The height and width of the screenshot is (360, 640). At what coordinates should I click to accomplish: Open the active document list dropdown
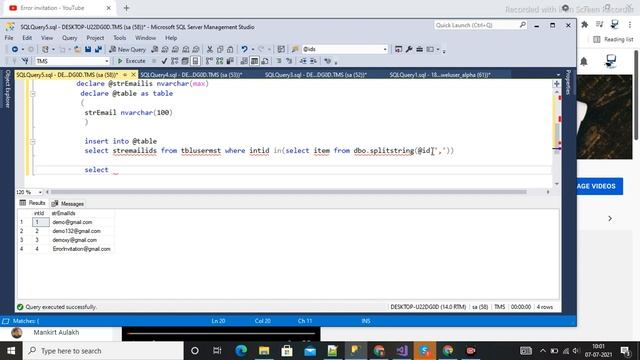click(x=558, y=75)
